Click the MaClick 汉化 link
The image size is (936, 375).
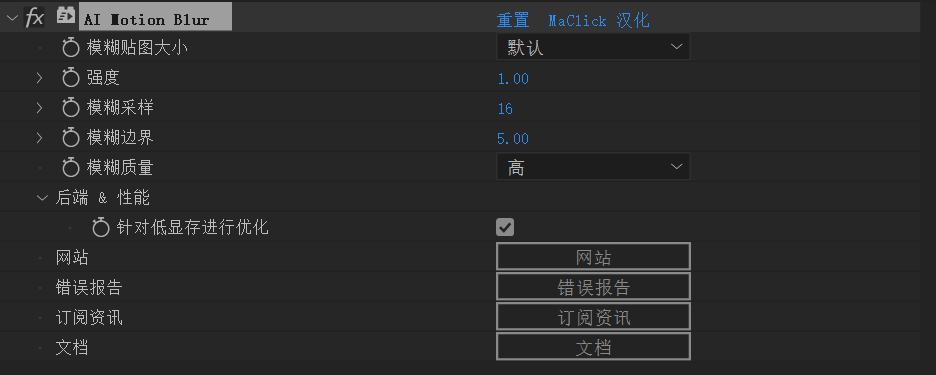(599, 20)
